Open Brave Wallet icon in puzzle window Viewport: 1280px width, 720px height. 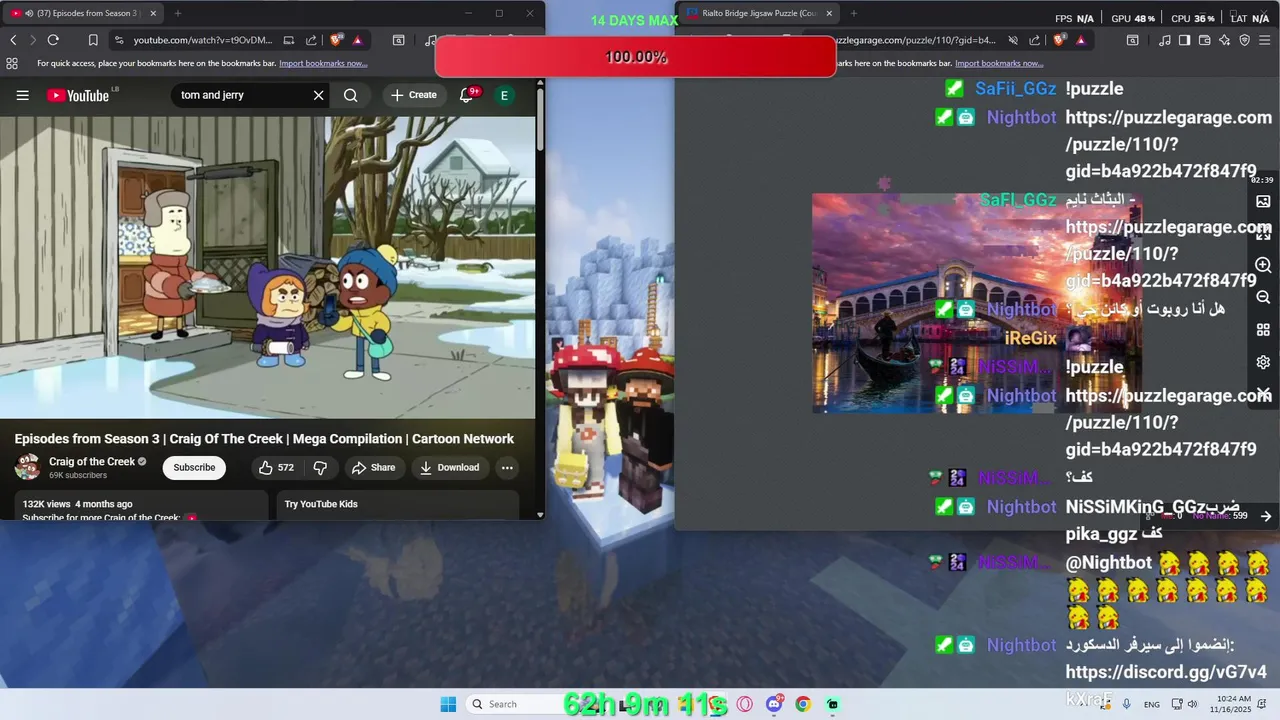tap(1204, 40)
